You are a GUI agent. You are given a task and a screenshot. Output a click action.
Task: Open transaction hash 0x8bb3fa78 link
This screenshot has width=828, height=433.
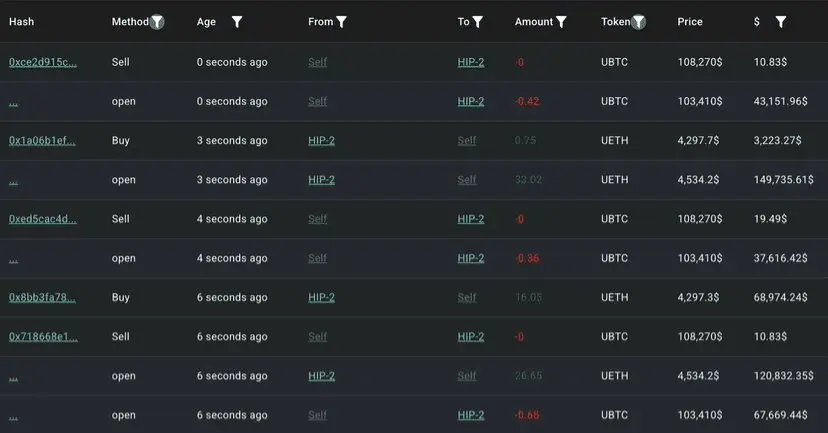[42, 297]
